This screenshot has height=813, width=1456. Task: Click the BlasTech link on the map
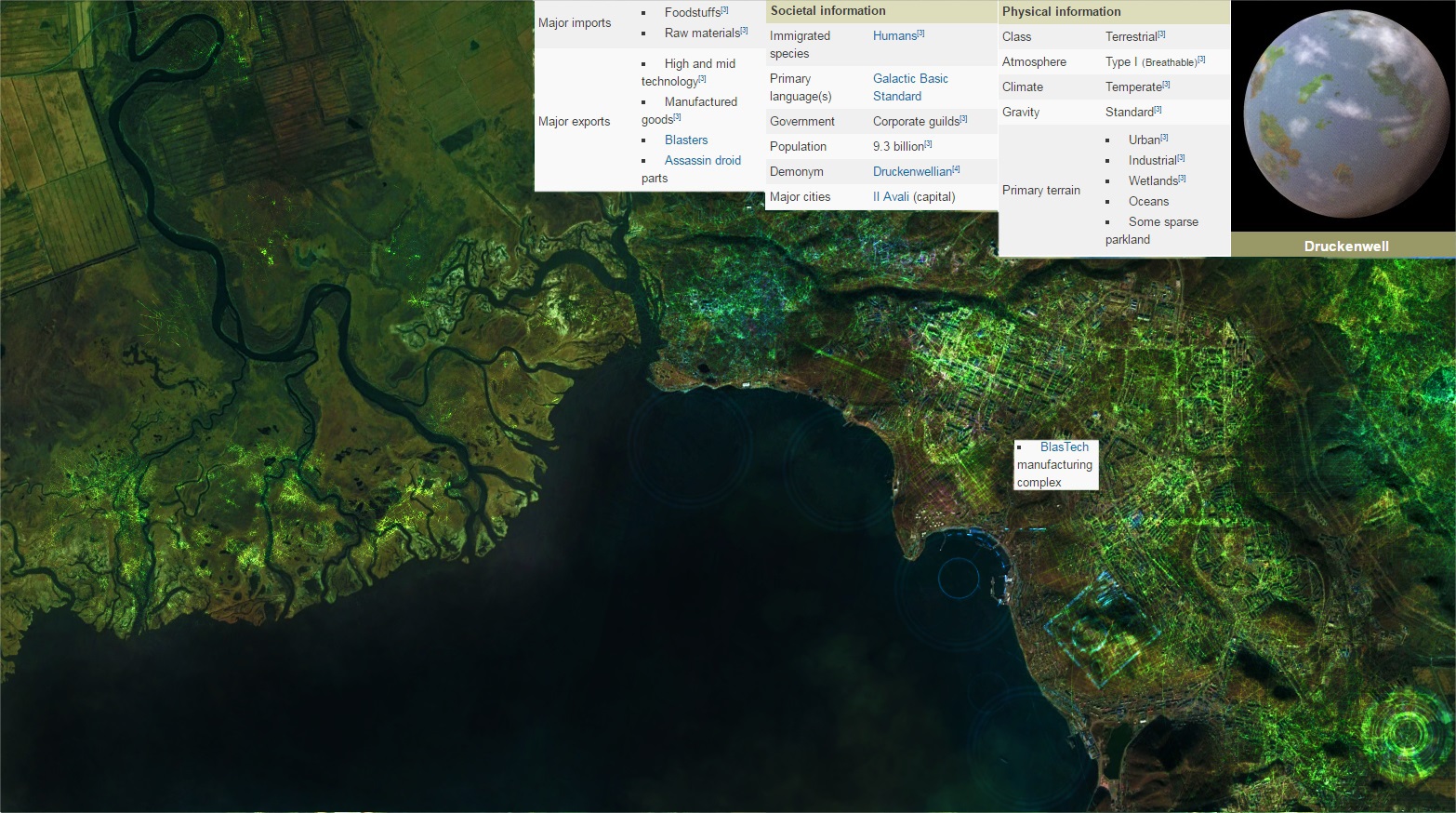[1064, 447]
